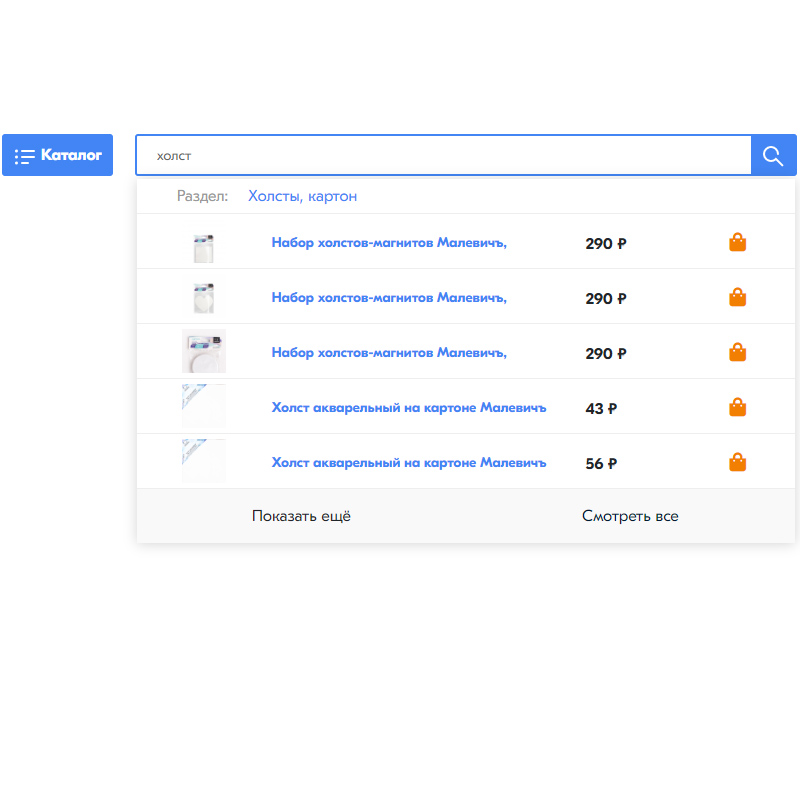800x800 pixels.
Task: Add third 290 ₽ magnet set to cart
Action: (737, 352)
